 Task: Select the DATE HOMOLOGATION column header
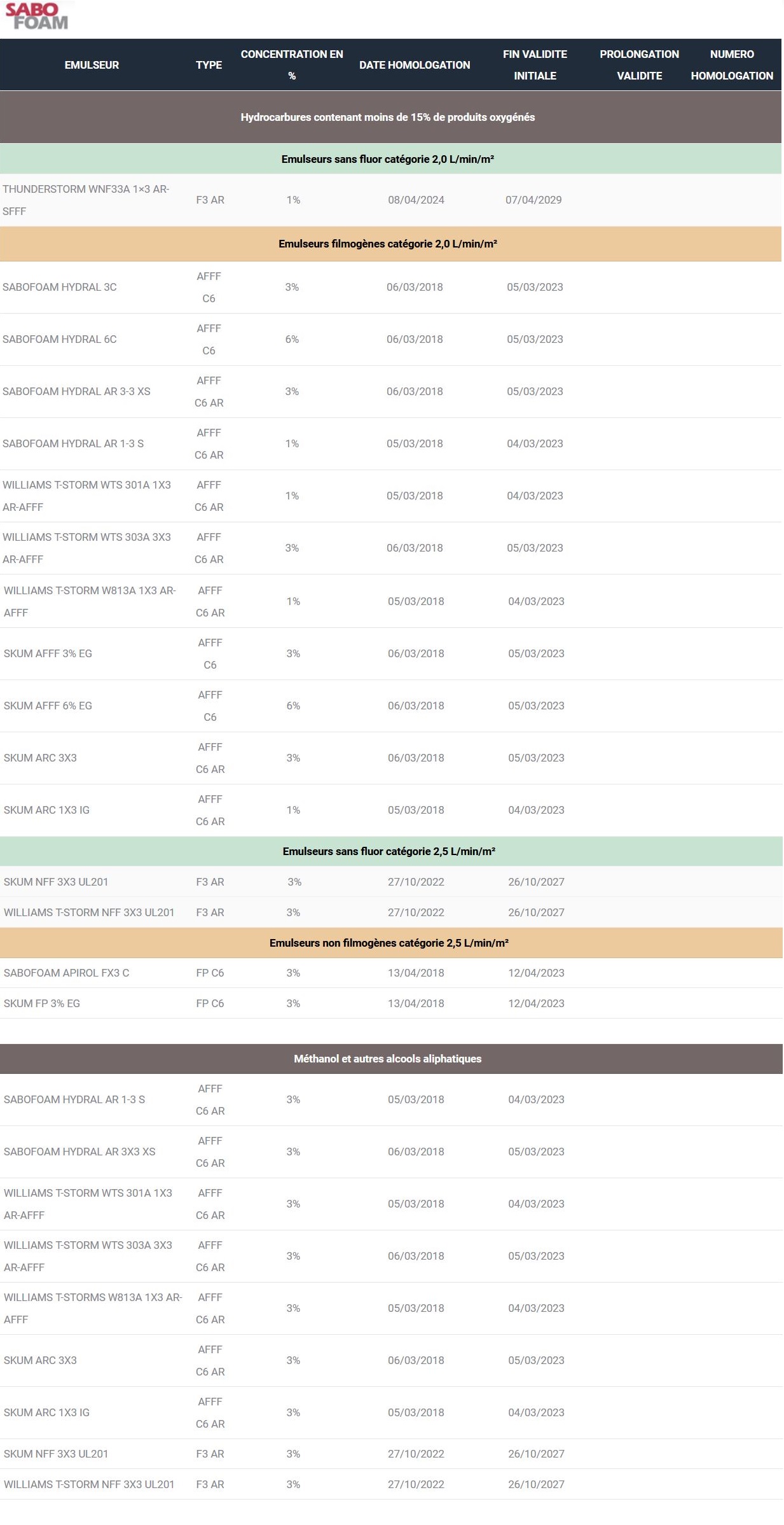(415, 65)
